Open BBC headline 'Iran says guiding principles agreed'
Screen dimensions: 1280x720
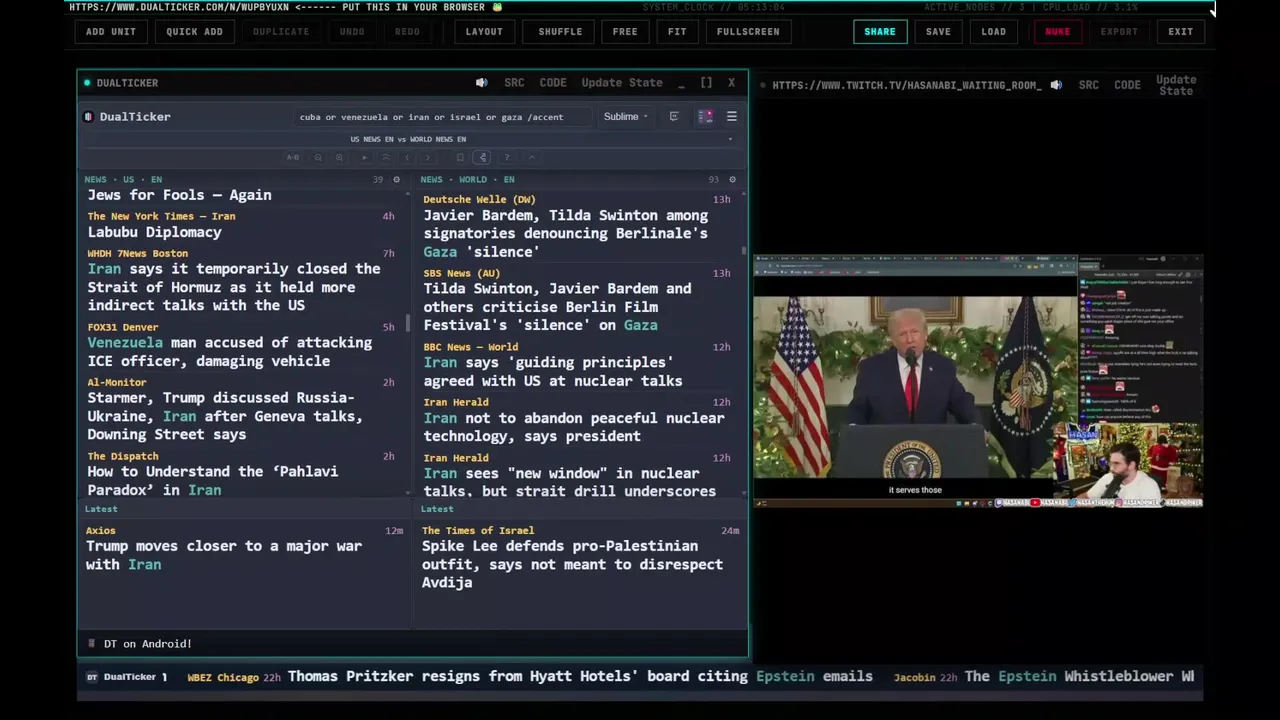553,371
